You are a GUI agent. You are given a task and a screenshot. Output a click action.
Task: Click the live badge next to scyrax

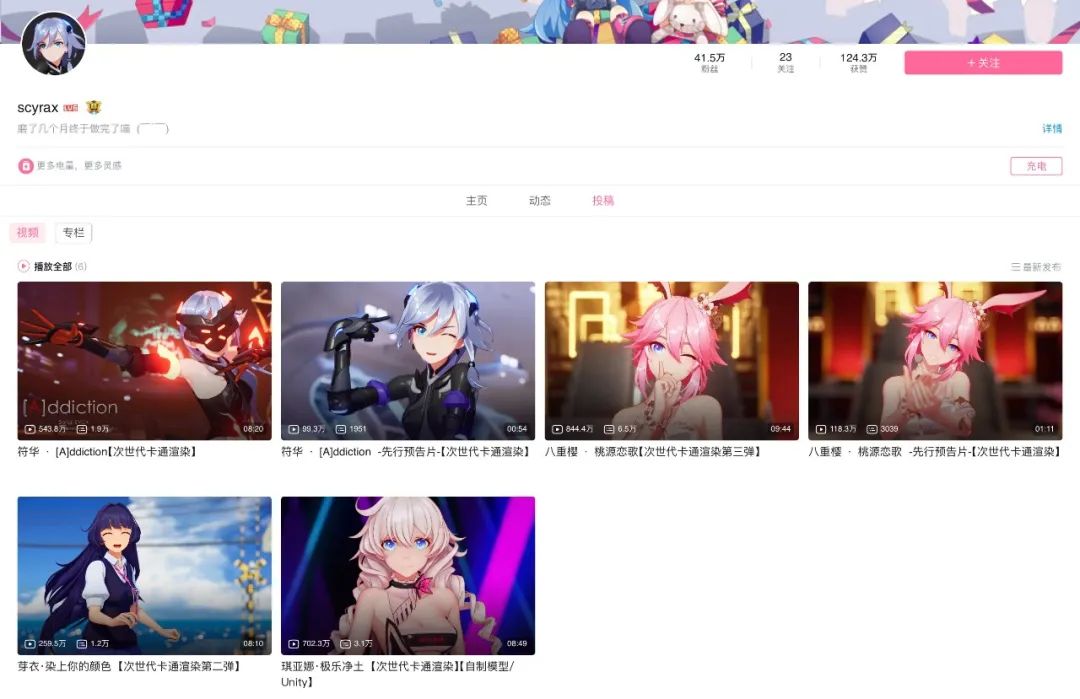coord(71,107)
